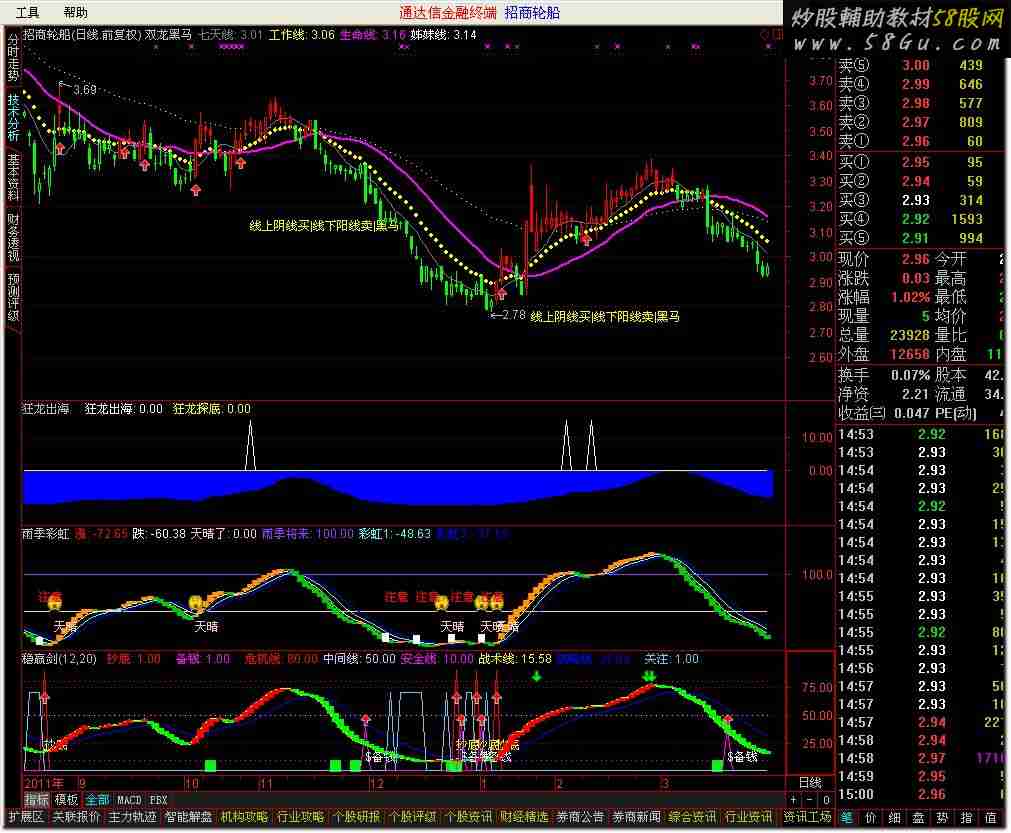This screenshot has height=833, width=1011.
Task: Open the 关联报价 bottom tab
Action: point(76,817)
